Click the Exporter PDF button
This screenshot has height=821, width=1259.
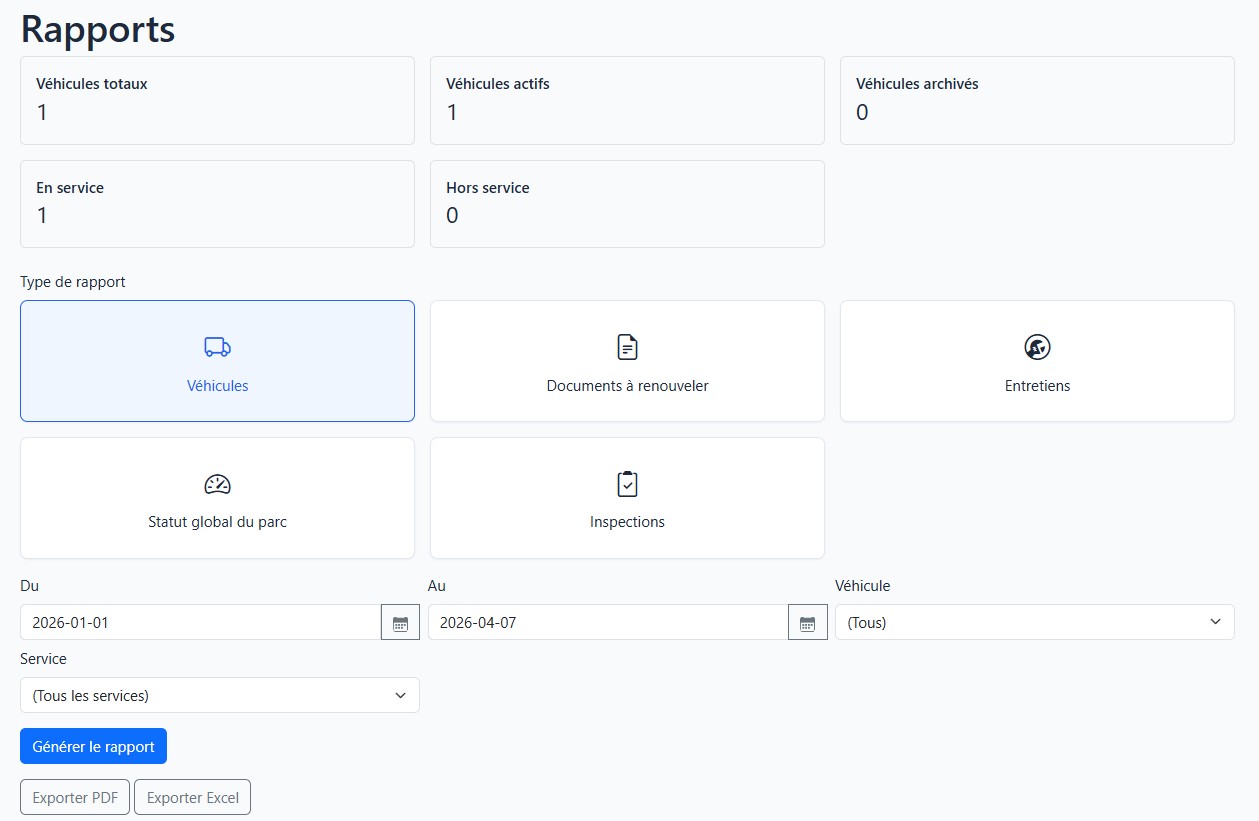tap(74, 797)
